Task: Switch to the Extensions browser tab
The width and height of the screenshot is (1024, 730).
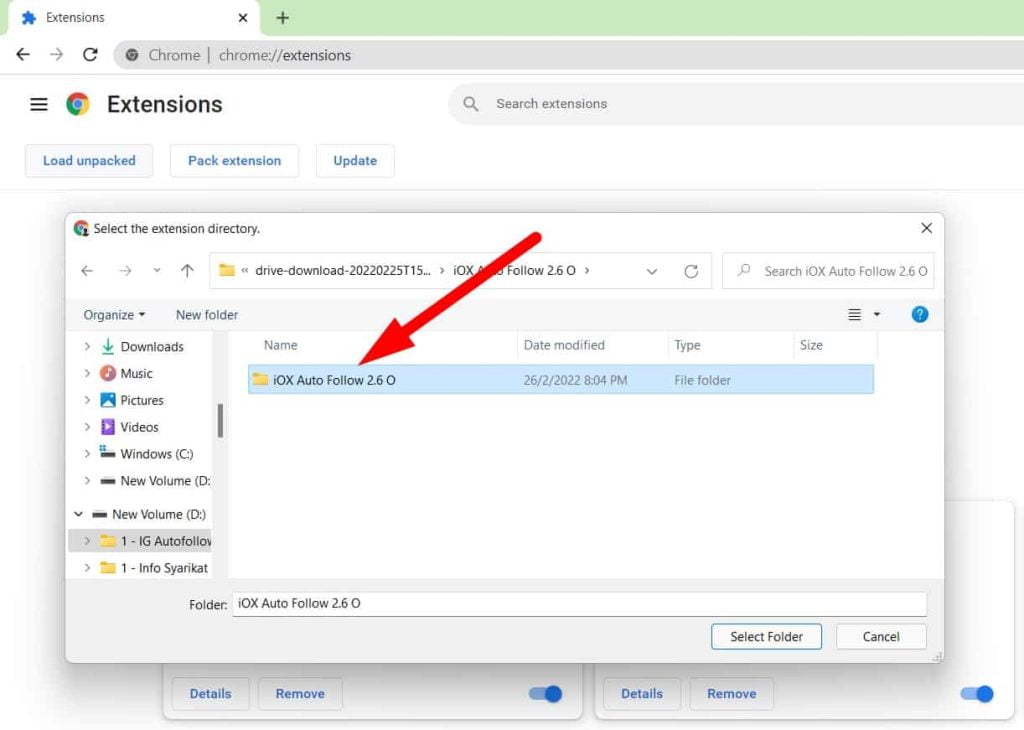Action: point(134,18)
